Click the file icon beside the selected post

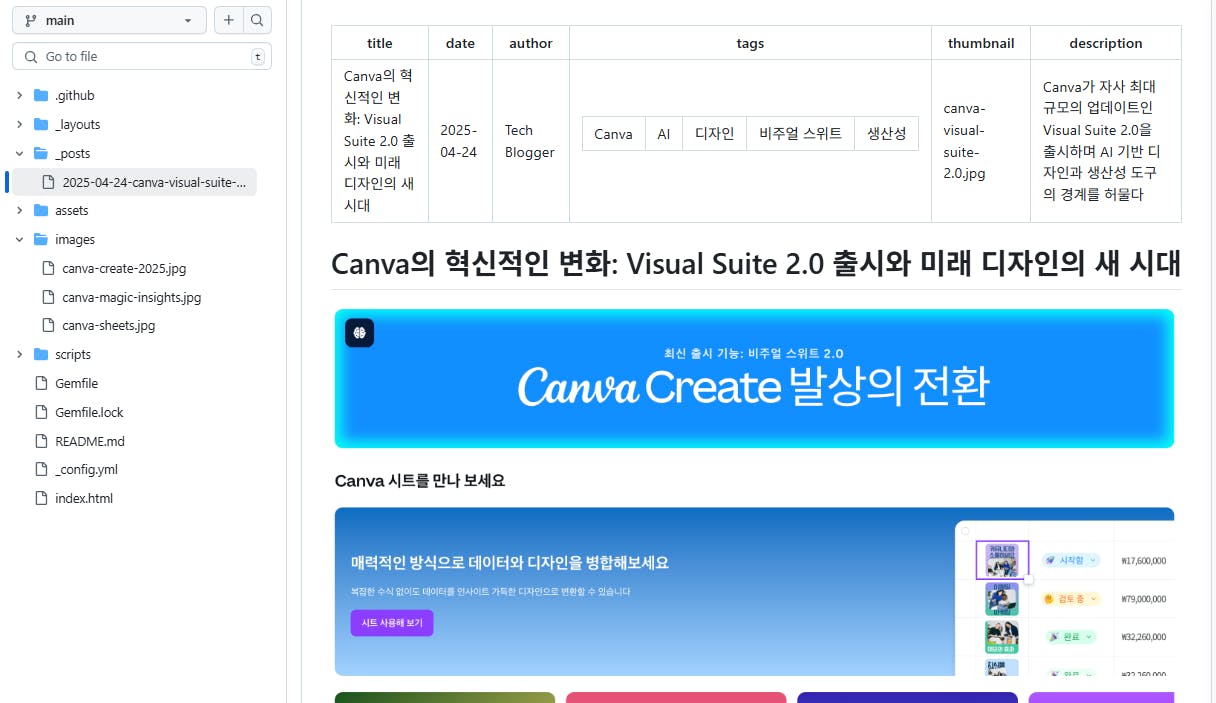pos(48,182)
